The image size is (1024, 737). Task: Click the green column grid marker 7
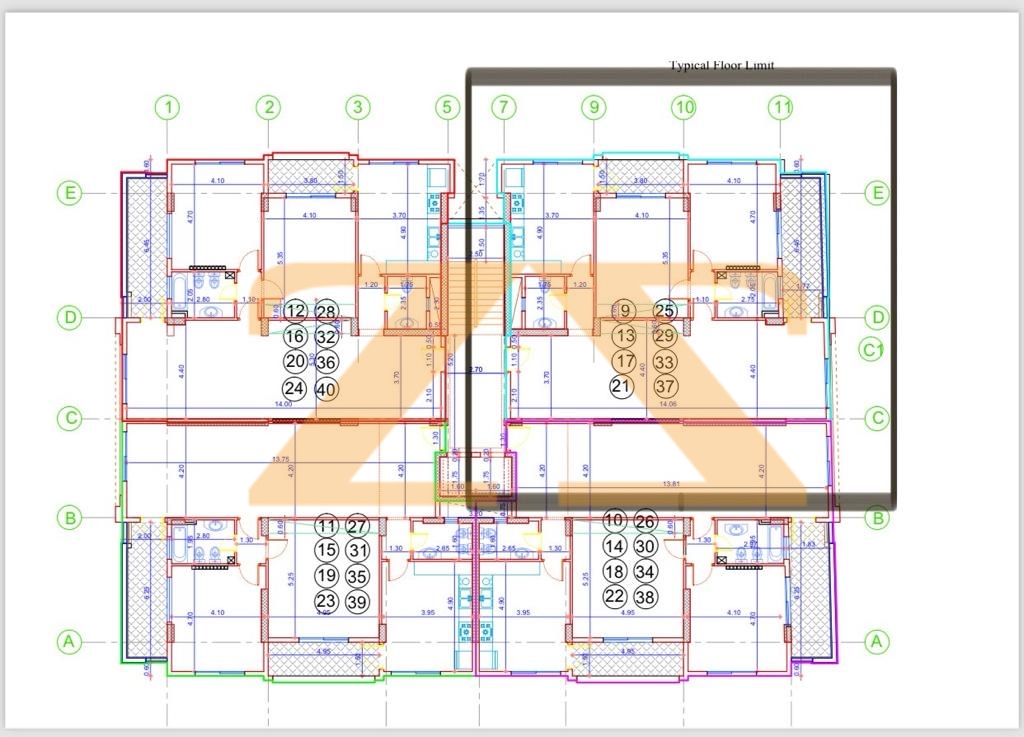coord(503,107)
